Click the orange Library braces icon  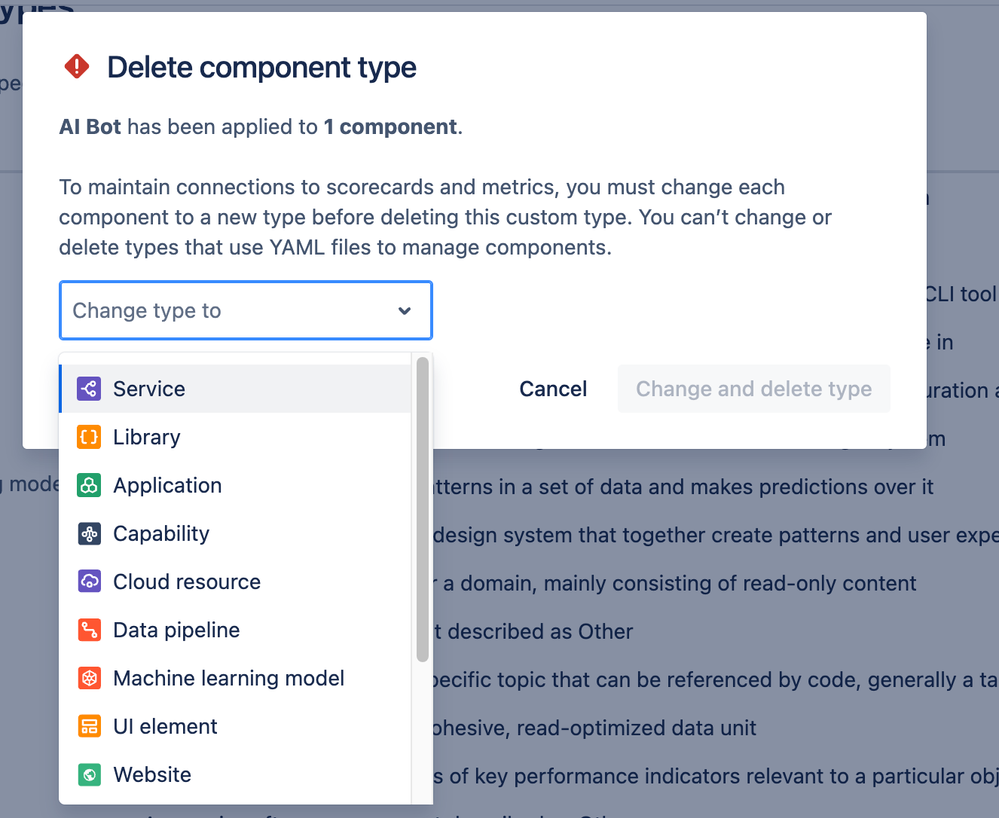point(89,437)
